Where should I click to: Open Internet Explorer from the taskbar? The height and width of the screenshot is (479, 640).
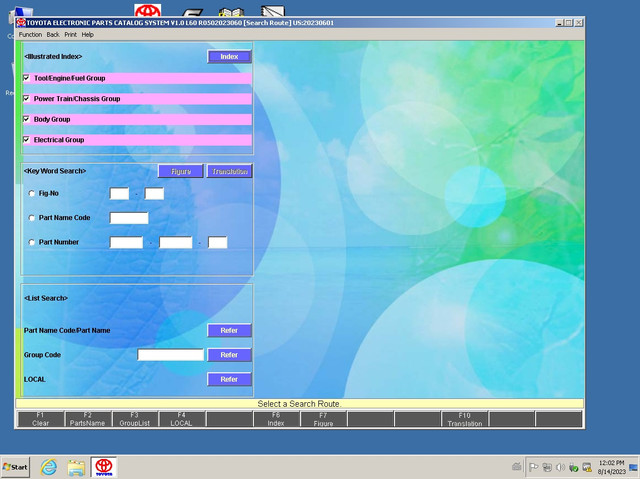point(49,467)
